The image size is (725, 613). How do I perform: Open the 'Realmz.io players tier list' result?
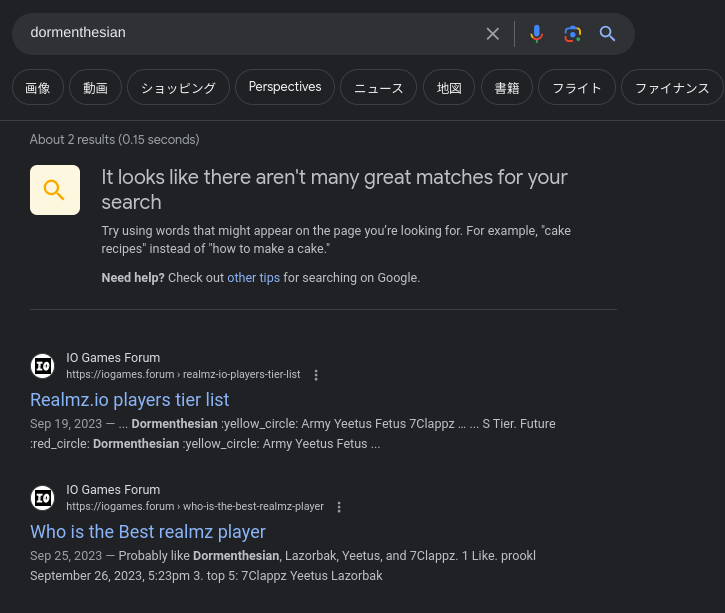point(130,400)
